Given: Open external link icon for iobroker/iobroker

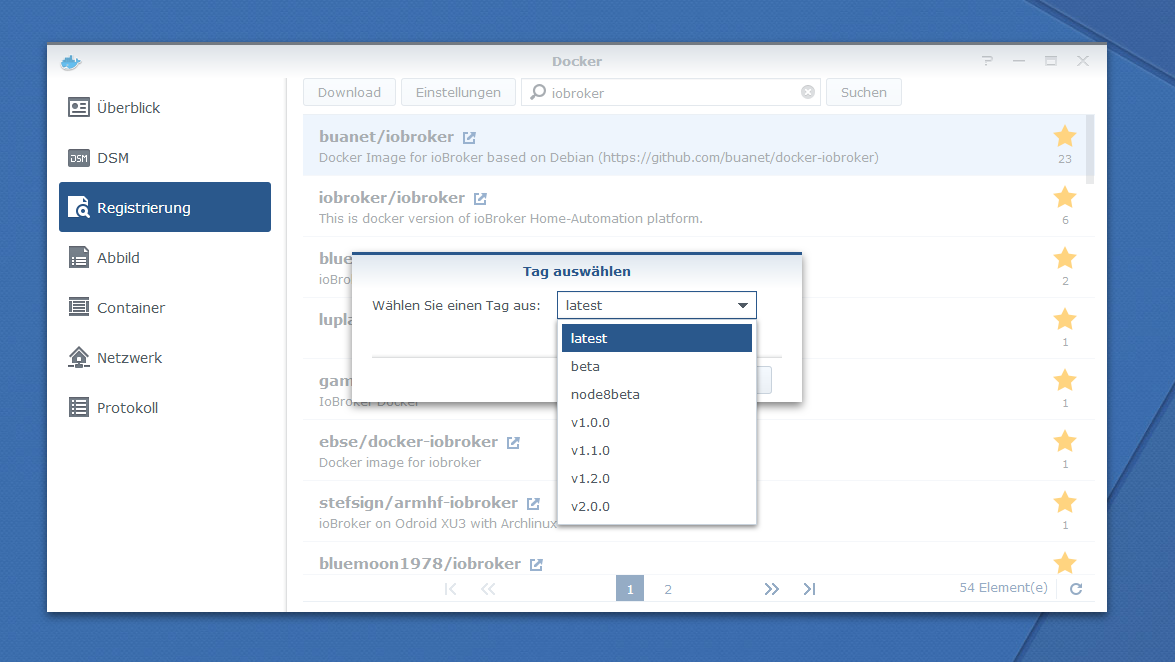Looking at the screenshot, I should pos(480,198).
